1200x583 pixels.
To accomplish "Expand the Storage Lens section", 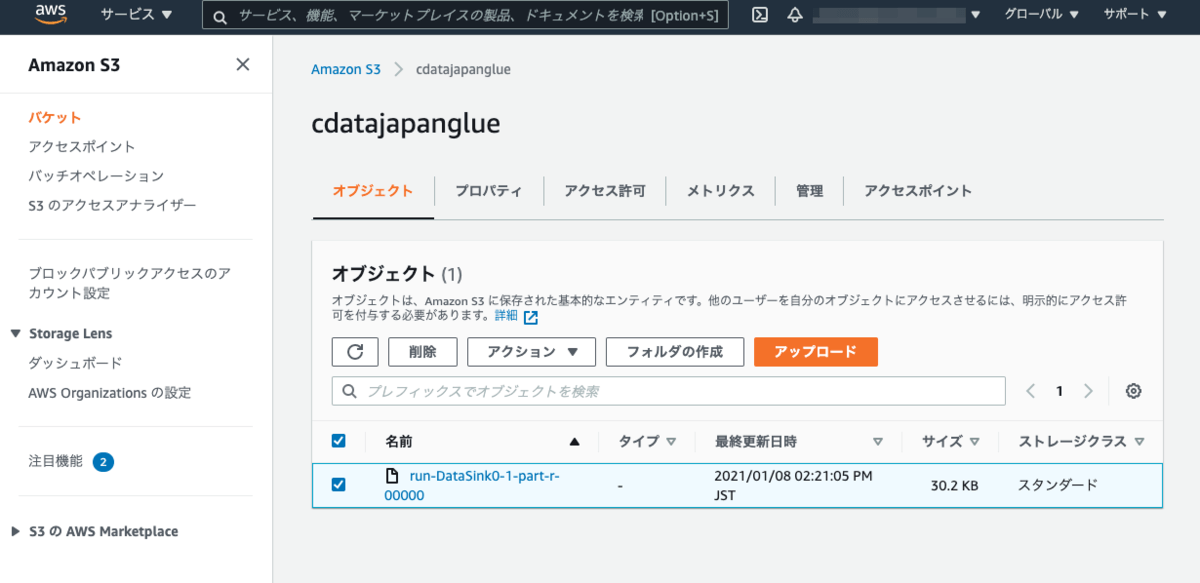I will (x=16, y=334).
